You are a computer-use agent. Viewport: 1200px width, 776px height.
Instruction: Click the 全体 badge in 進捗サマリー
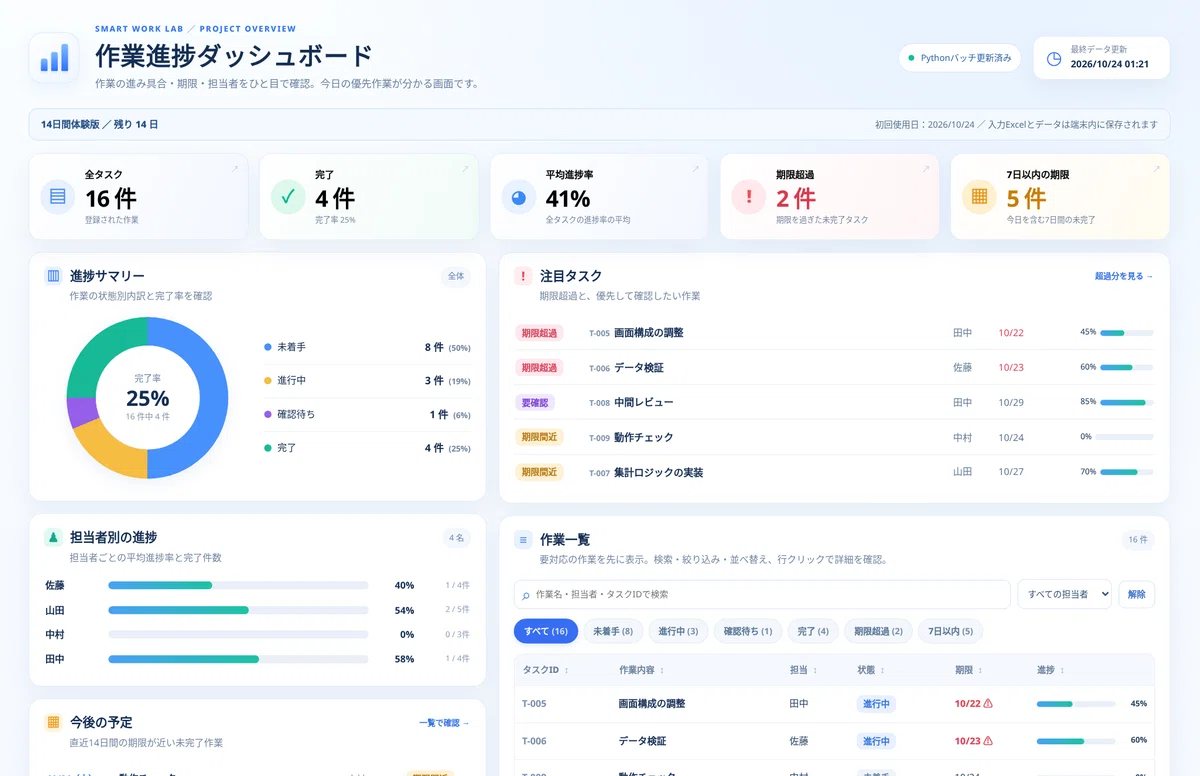[456, 276]
